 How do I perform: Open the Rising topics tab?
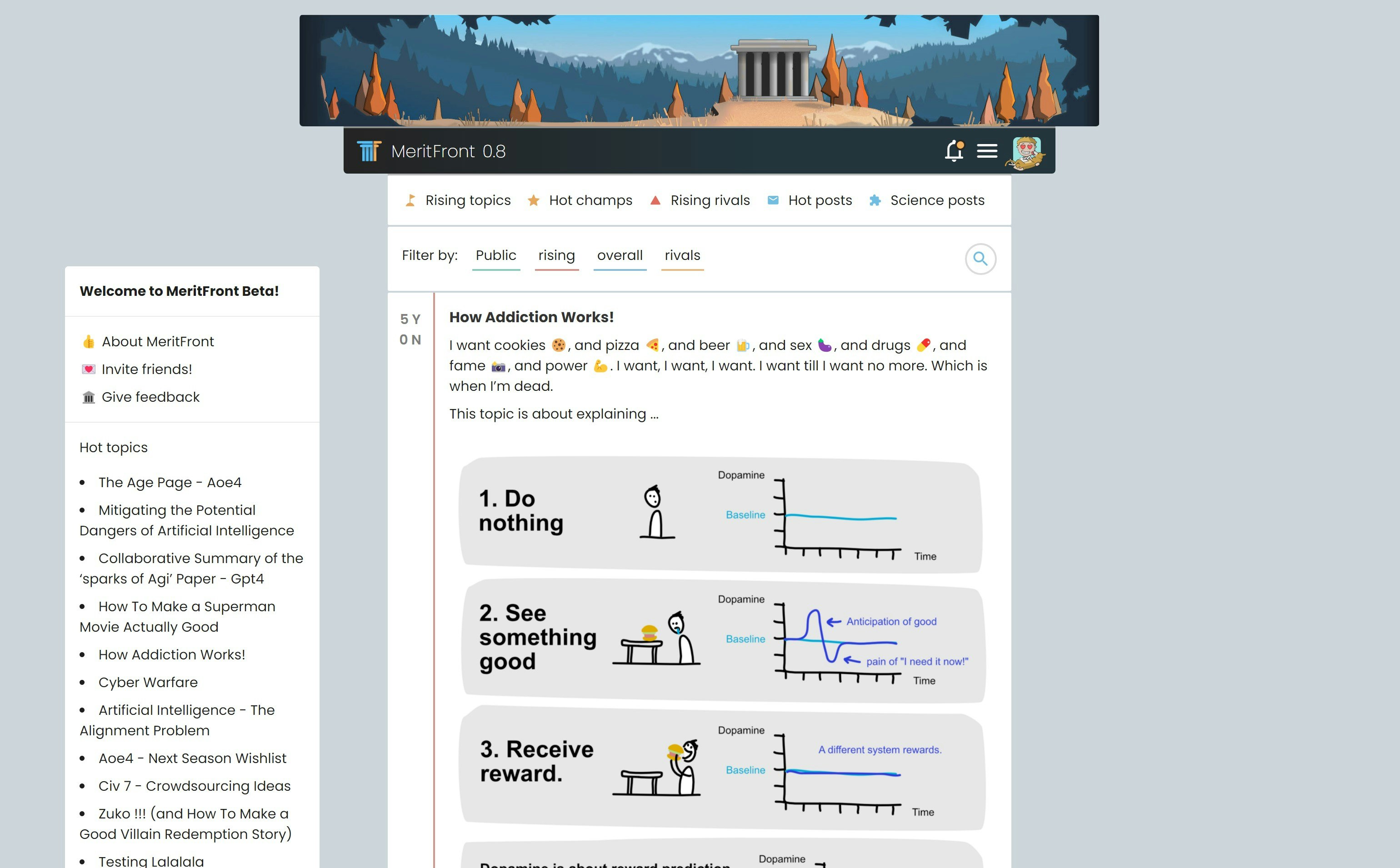tap(468, 200)
